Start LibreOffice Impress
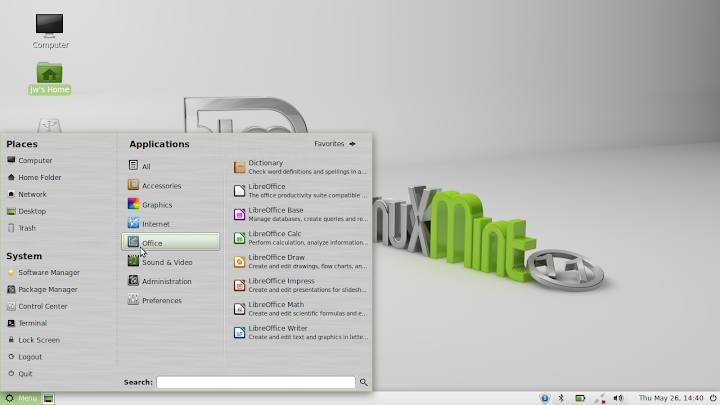This screenshot has height=405, width=720. pyautogui.click(x=299, y=285)
